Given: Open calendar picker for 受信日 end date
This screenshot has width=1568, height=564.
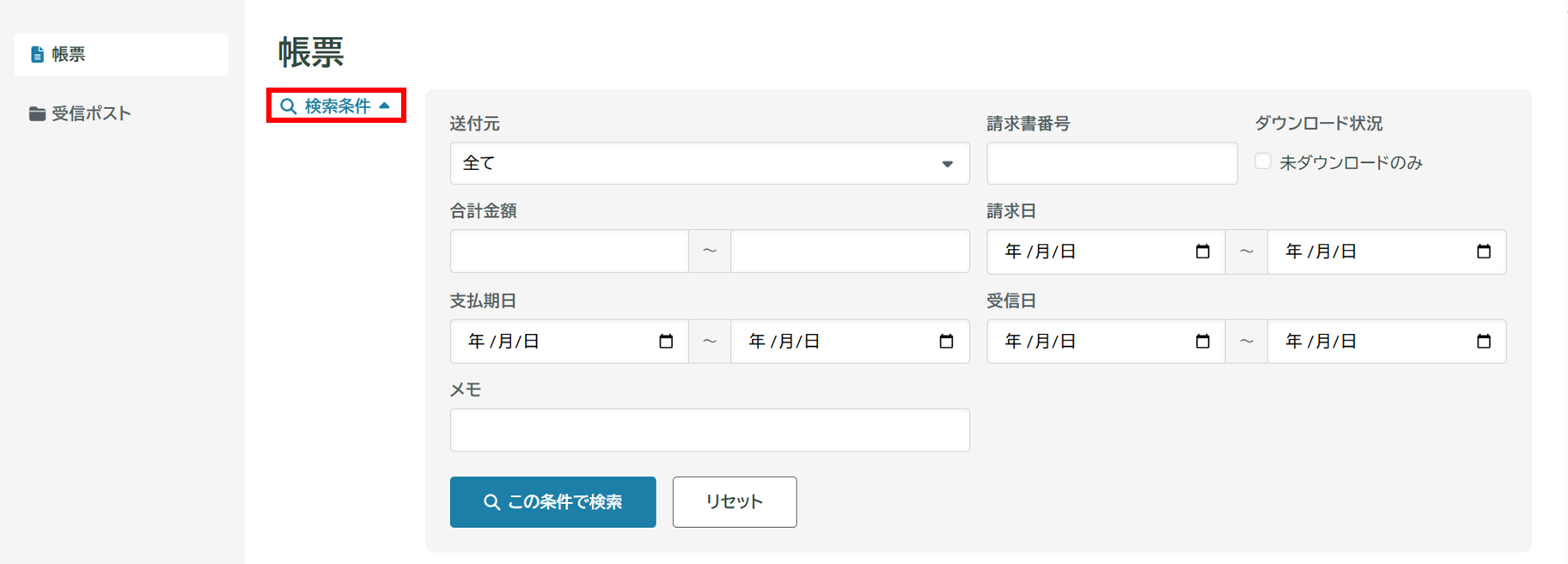Looking at the screenshot, I should pos(1483,342).
